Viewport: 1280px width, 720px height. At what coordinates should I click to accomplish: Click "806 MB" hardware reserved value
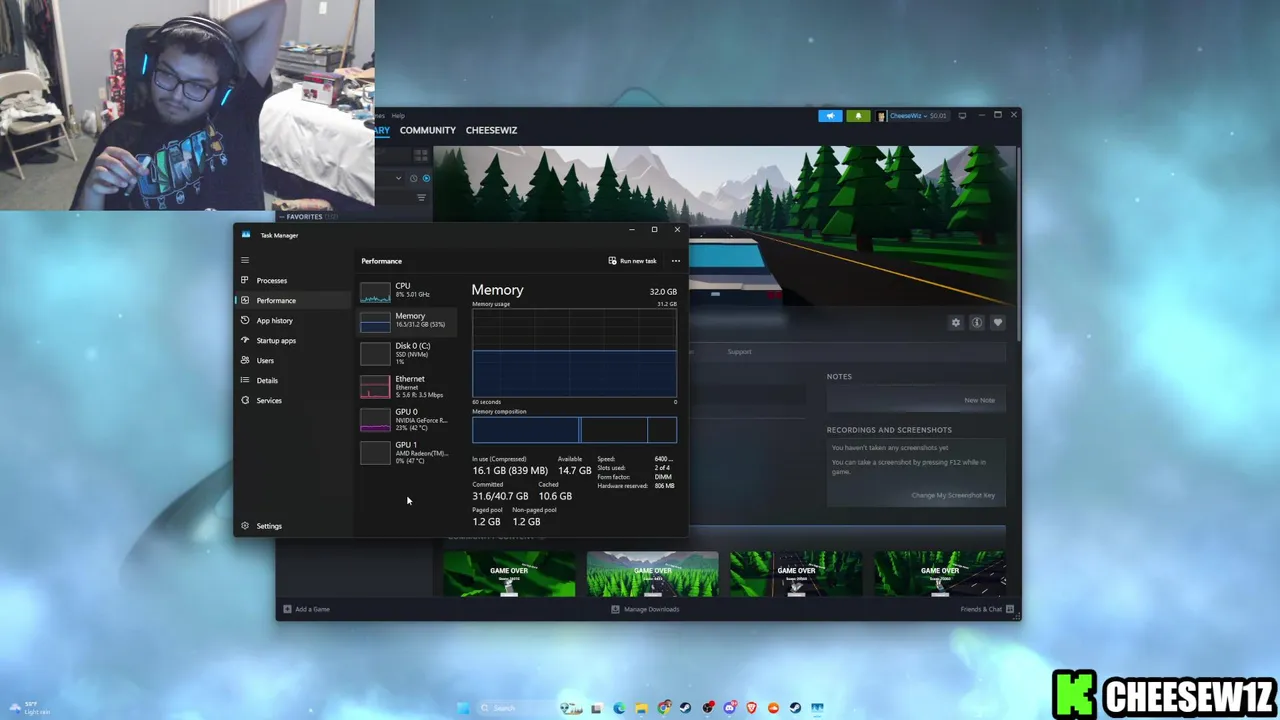tap(664, 486)
